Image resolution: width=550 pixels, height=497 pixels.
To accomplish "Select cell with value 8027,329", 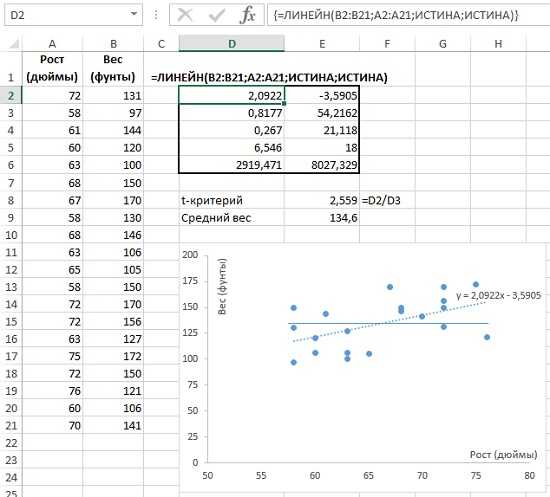I will [322, 164].
